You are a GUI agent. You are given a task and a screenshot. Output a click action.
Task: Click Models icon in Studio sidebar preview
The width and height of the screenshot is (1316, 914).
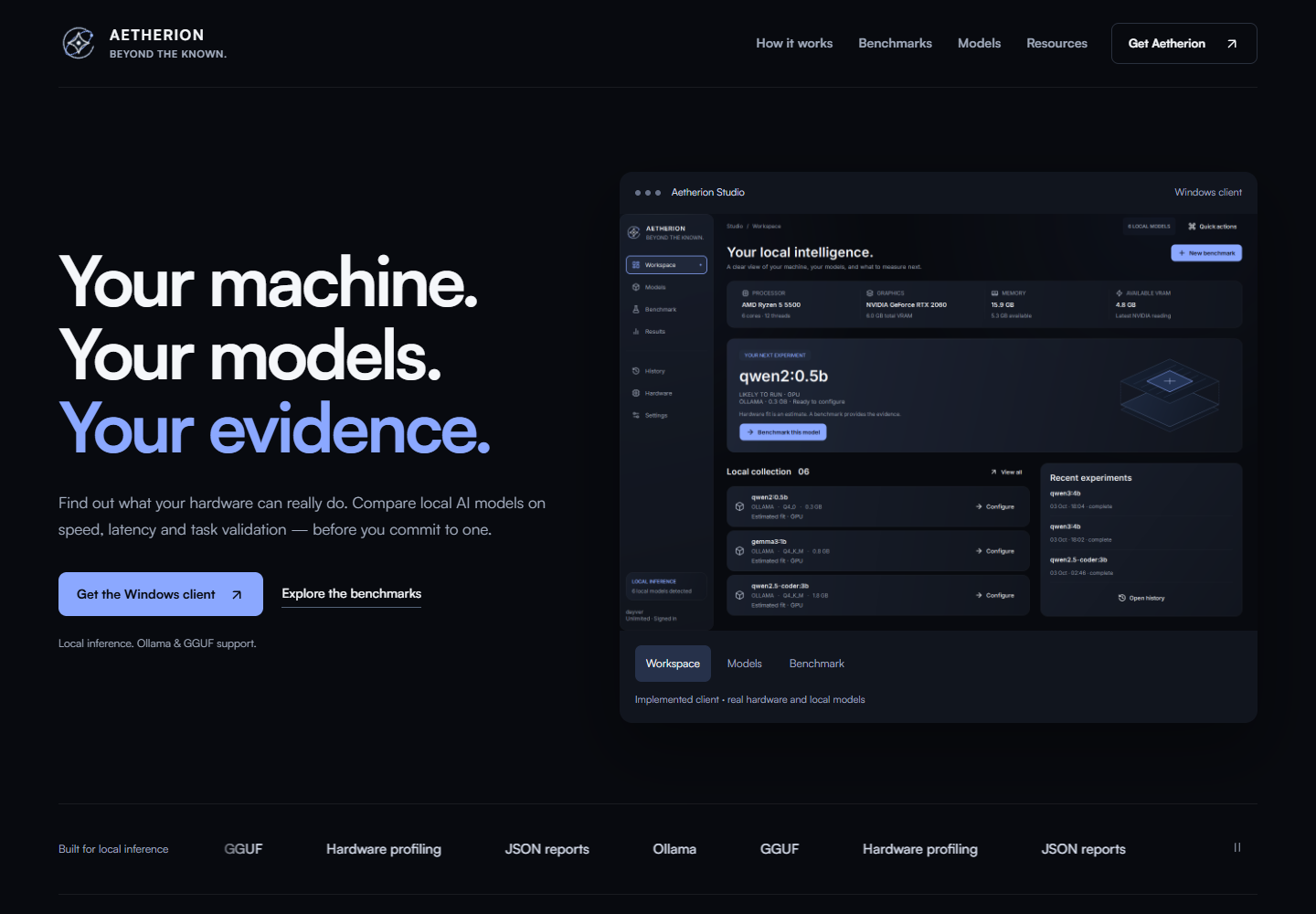tap(636, 287)
